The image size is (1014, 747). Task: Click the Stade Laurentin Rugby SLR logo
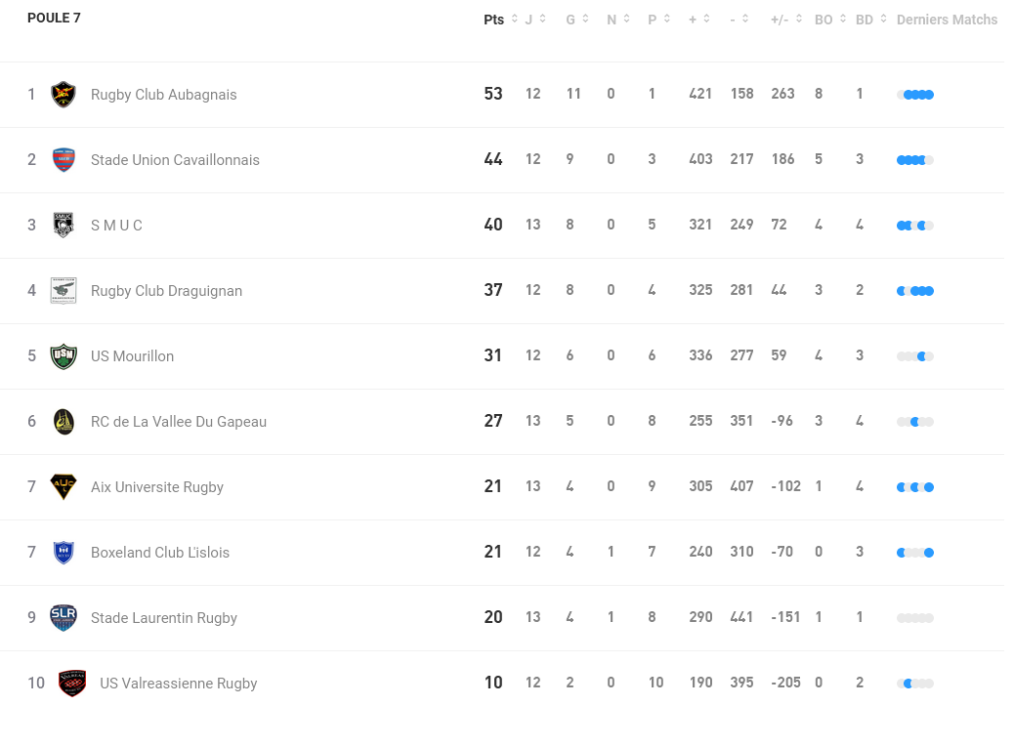(63, 617)
